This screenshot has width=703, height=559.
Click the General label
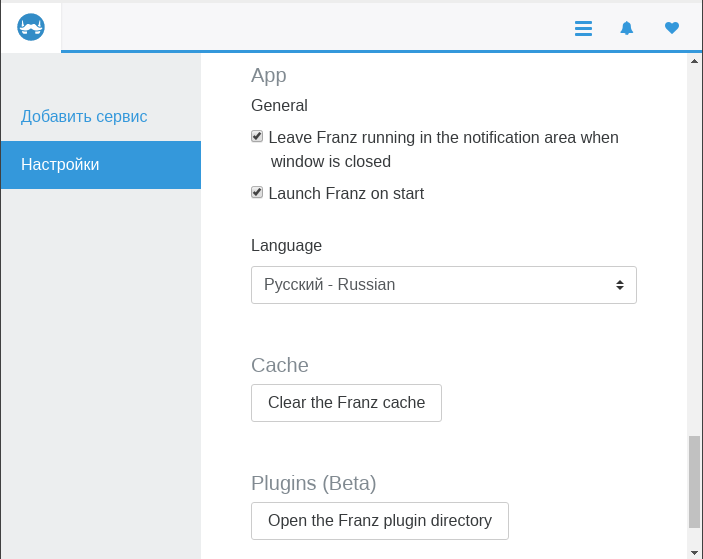click(x=279, y=105)
